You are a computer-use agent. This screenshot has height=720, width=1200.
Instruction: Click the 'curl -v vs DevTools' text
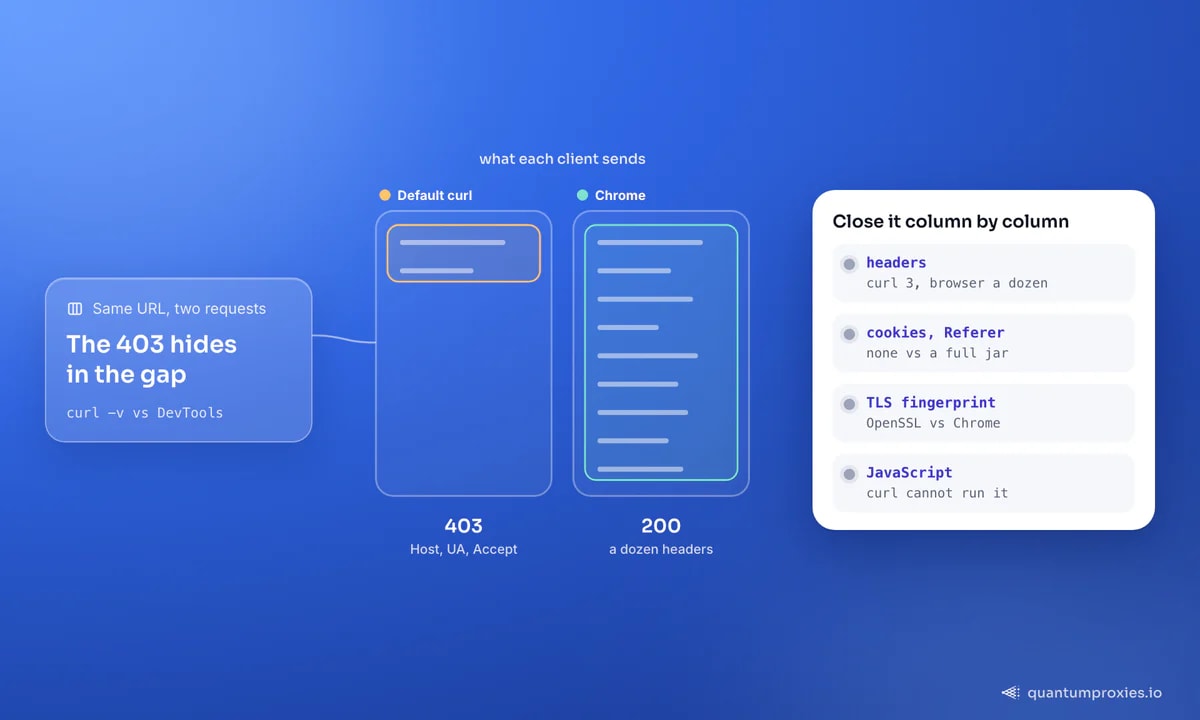[x=145, y=412]
